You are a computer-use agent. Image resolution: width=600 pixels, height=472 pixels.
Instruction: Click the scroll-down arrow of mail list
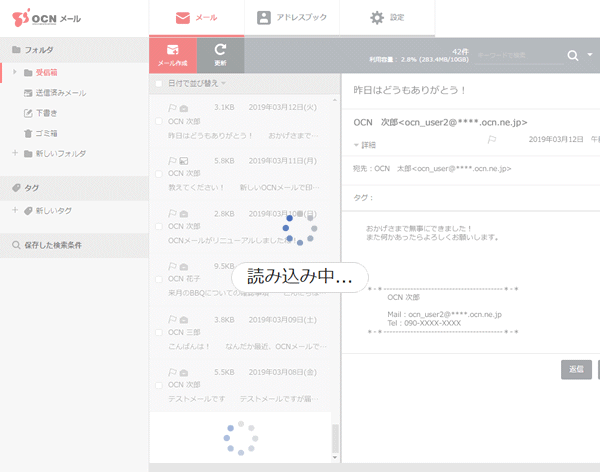[x=335, y=457]
